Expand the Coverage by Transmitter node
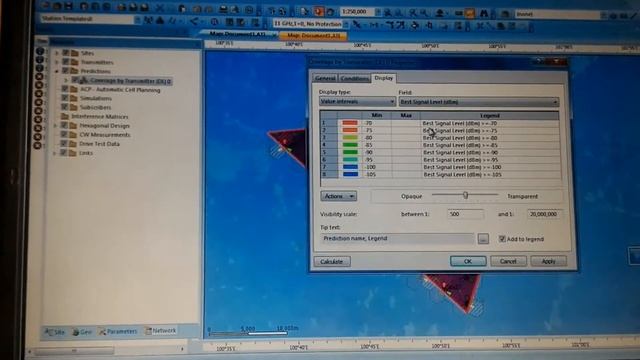The width and height of the screenshot is (640, 360). tap(66, 81)
